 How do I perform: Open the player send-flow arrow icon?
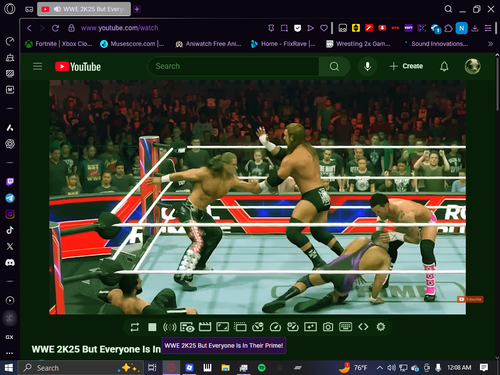(310, 28)
